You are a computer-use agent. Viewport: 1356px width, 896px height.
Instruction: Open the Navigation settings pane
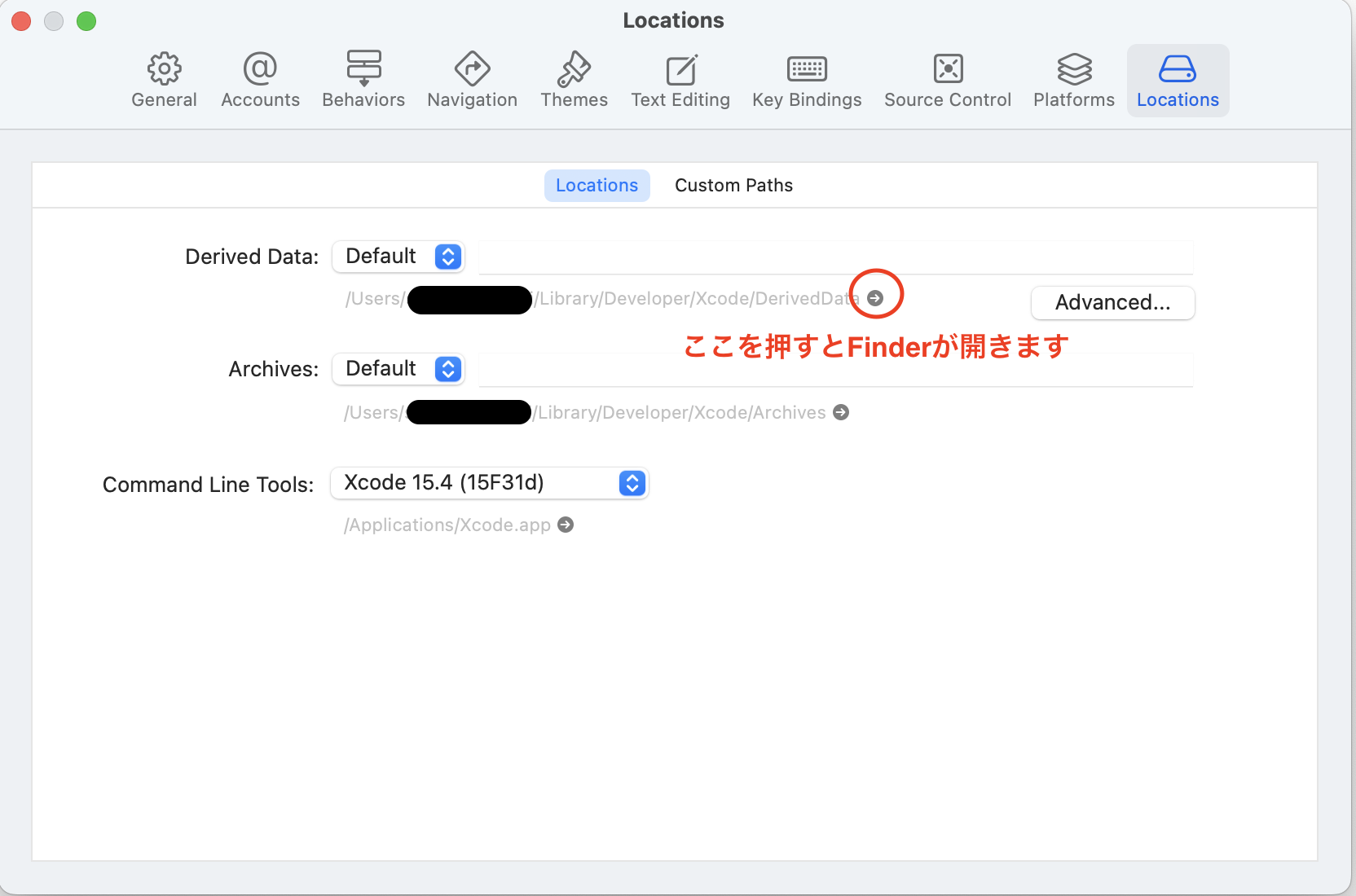tap(471, 79)
